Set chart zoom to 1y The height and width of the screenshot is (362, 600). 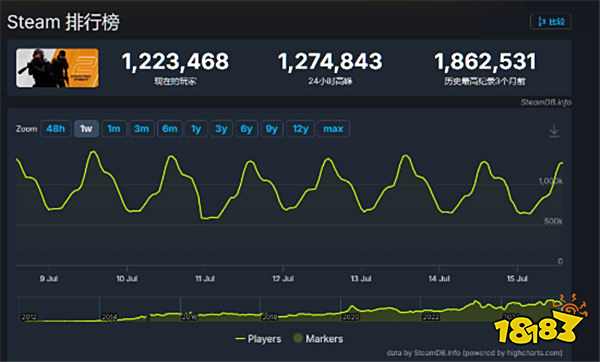pyautogui.click(x=196, y=129)
